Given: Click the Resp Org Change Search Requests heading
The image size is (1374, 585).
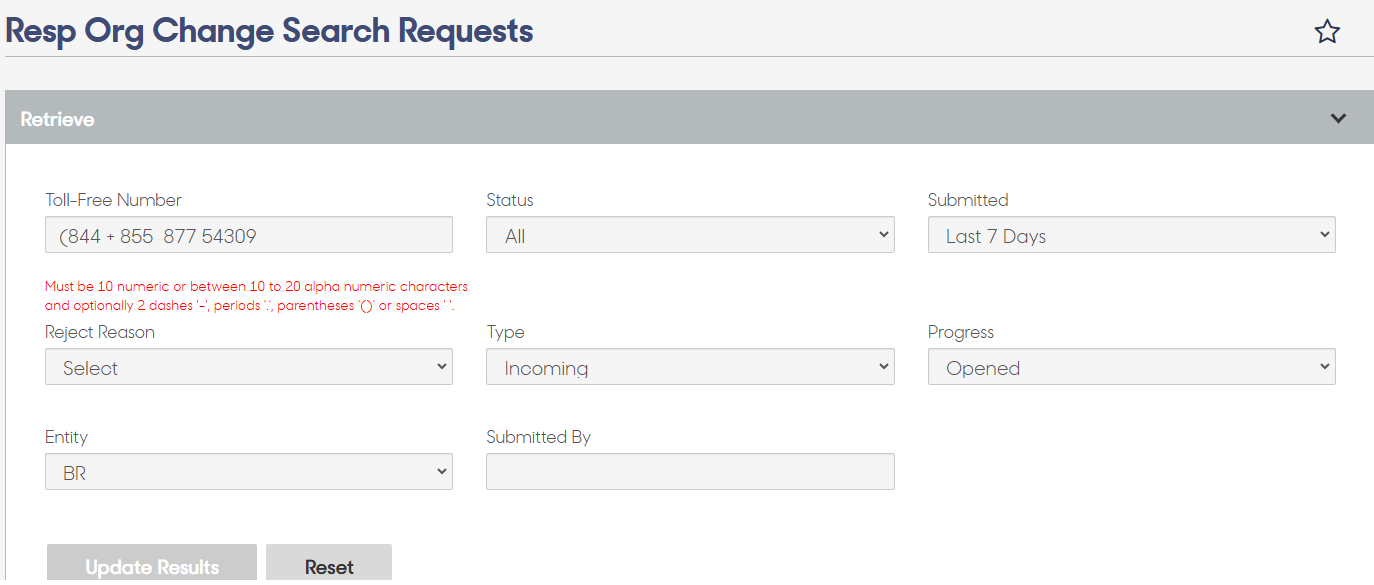Looking at the screenshot, I should 270,31.
